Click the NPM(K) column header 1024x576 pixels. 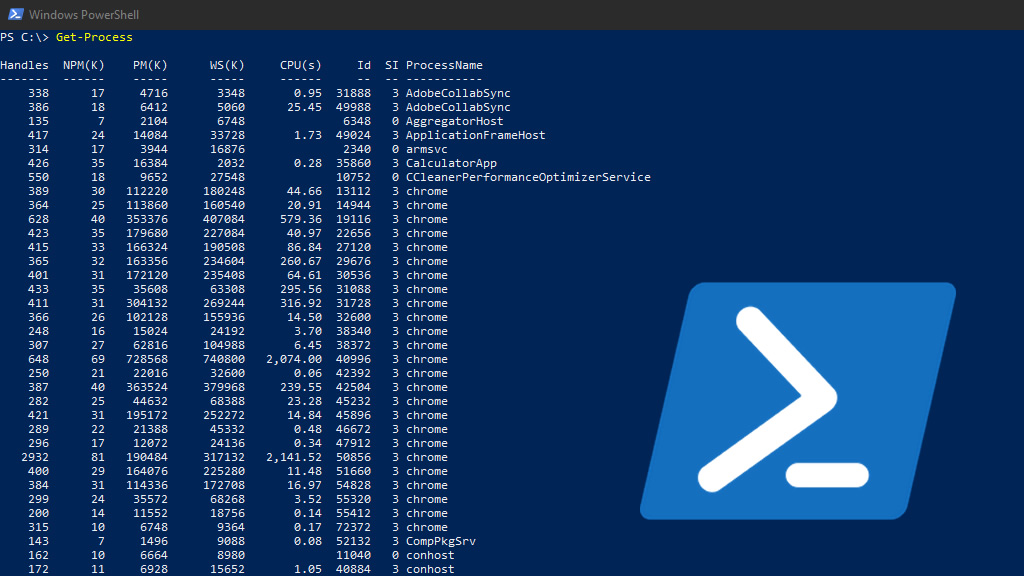coord(84,65)
